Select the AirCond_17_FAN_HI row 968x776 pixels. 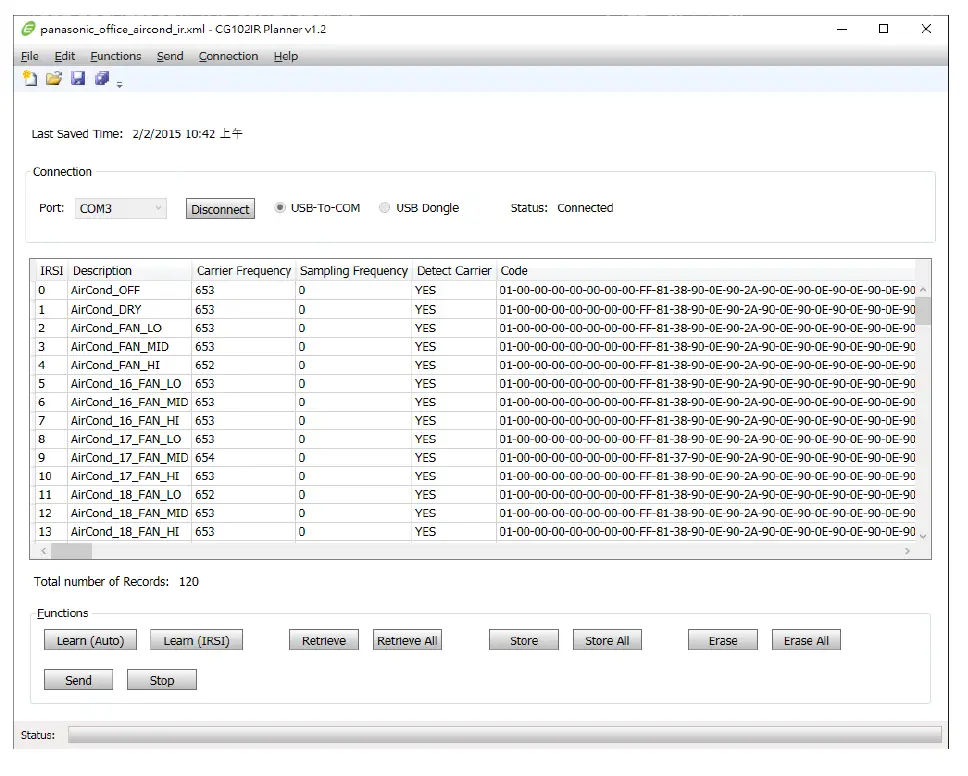(x=475, y=476)
